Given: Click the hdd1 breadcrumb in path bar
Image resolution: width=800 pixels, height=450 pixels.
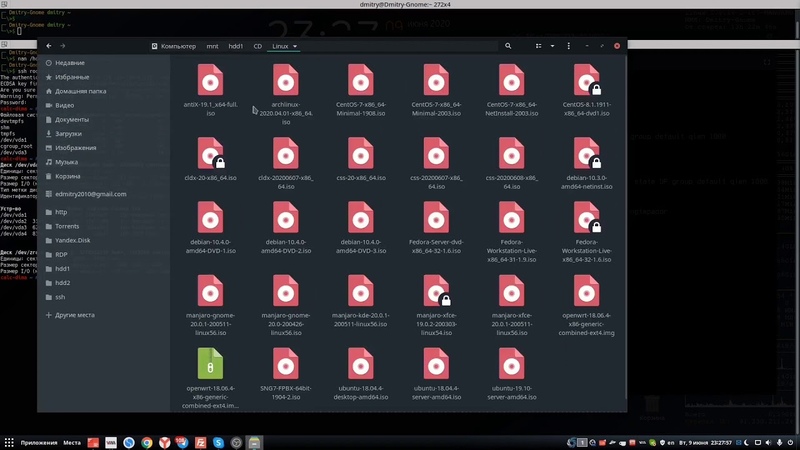Looking at the screenshot, I should point(236,46).
